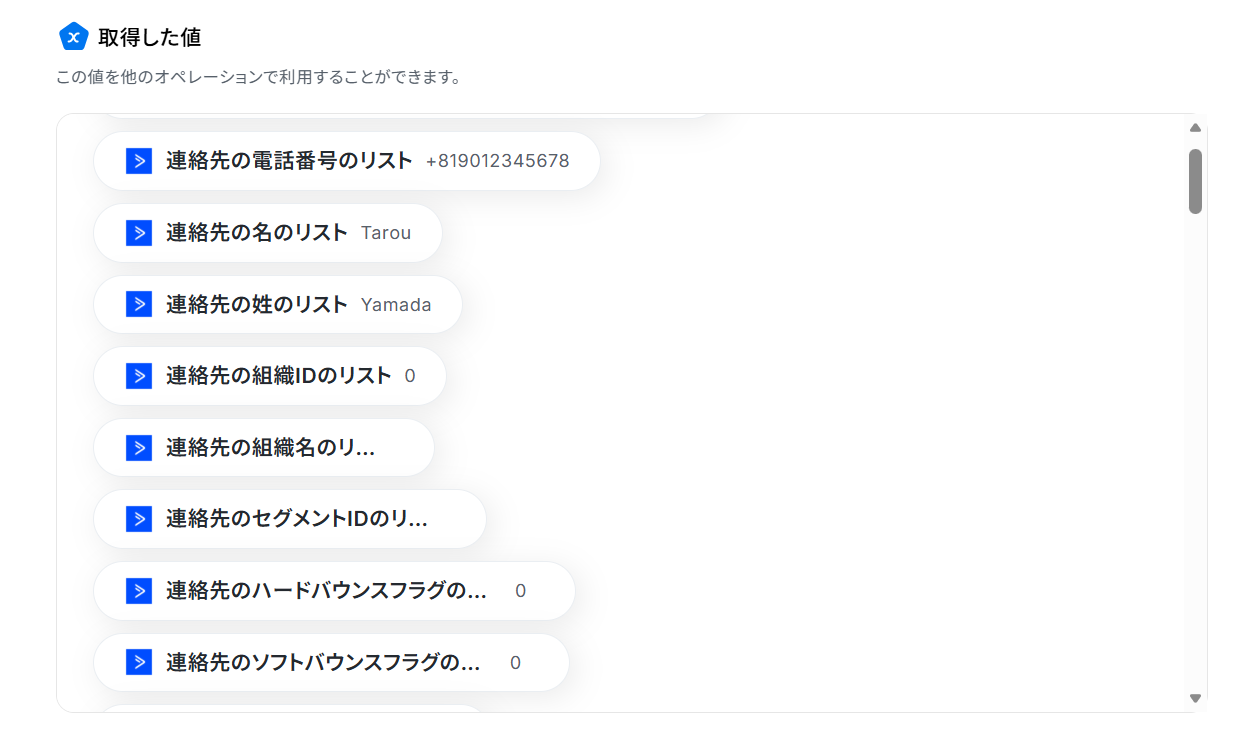Click arrow icon for 連絡先のソフトバウンスフラグ item
The width and height of the screenshot is (1252, 750).
tap(139, 662)
